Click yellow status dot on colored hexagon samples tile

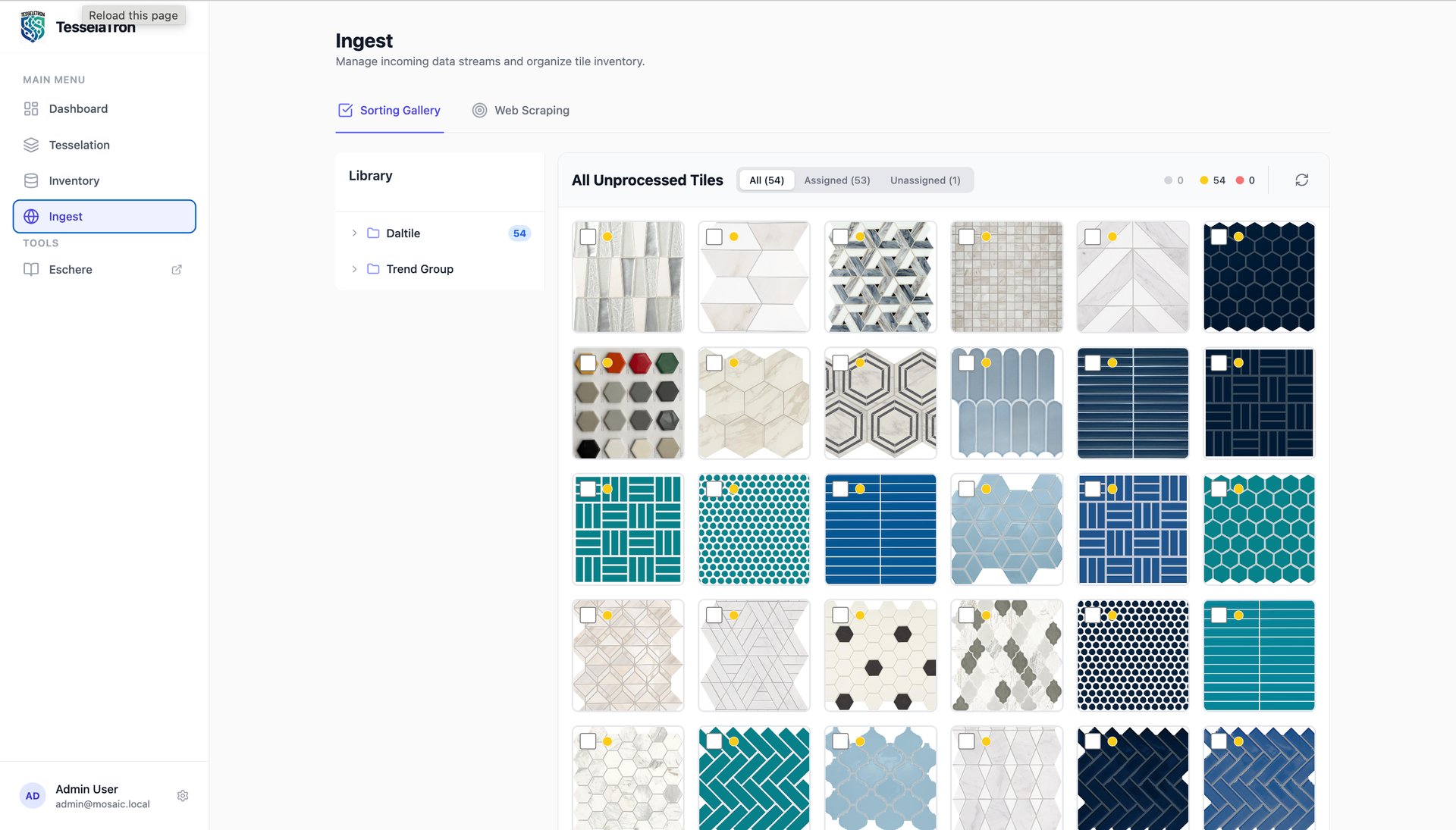(607, 363)
